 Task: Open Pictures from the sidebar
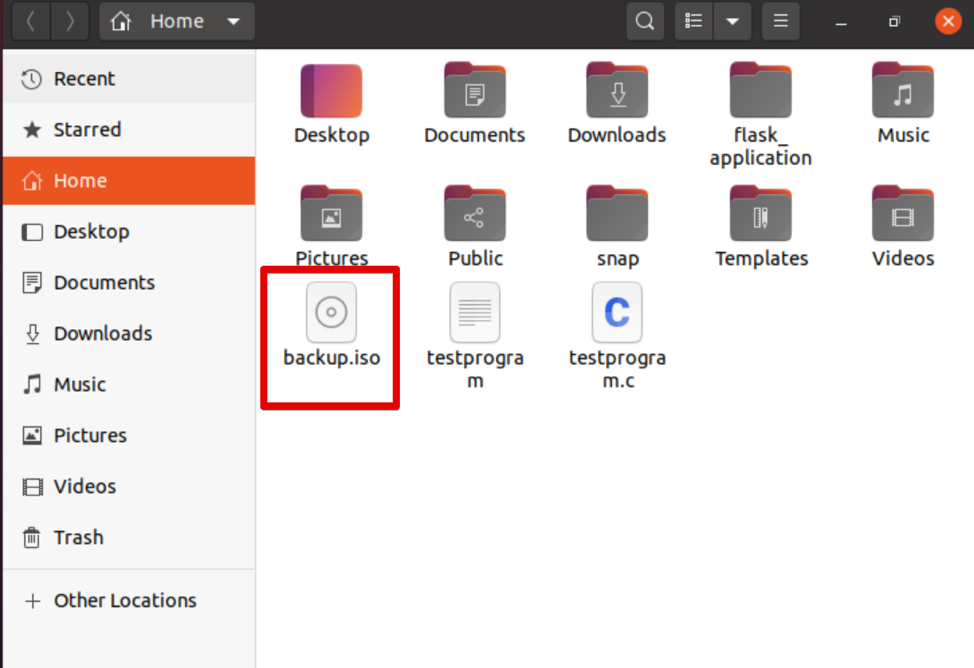point(129,436)
